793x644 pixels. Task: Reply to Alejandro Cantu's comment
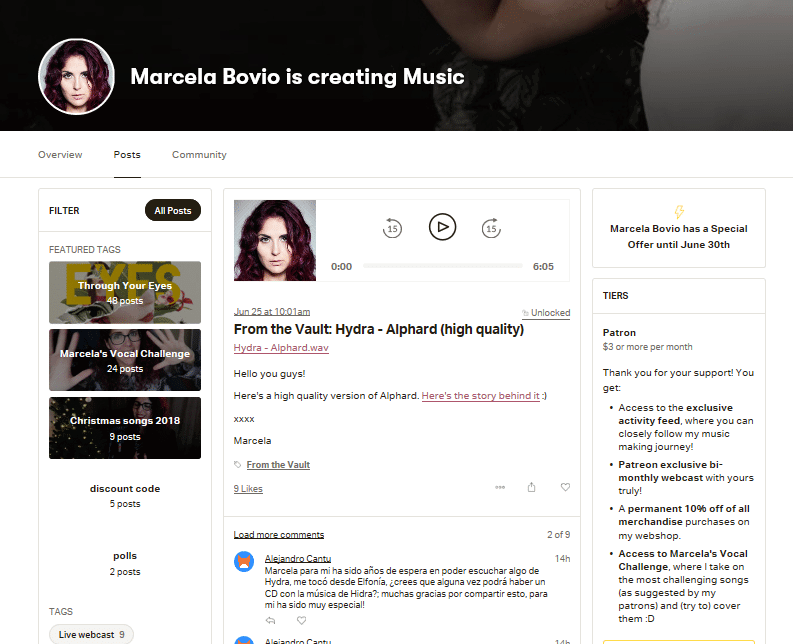[x=271, y=620]
